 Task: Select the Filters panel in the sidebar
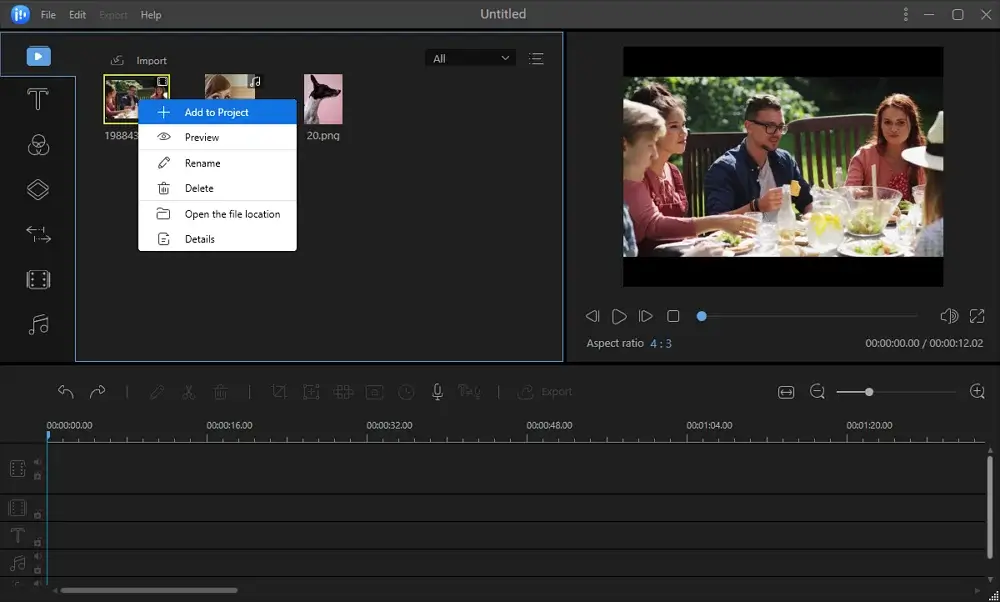38,144
